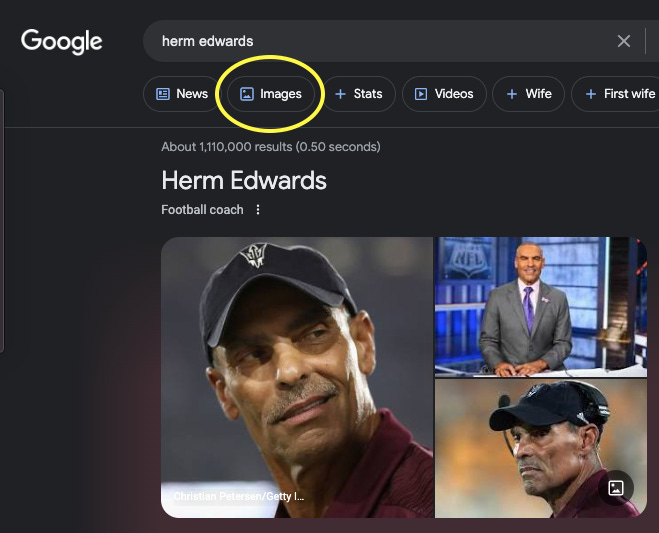Click the Christian Petersen/Getty credit caption
This screenshot has height=533, width=659.
[x=239, y=496]
